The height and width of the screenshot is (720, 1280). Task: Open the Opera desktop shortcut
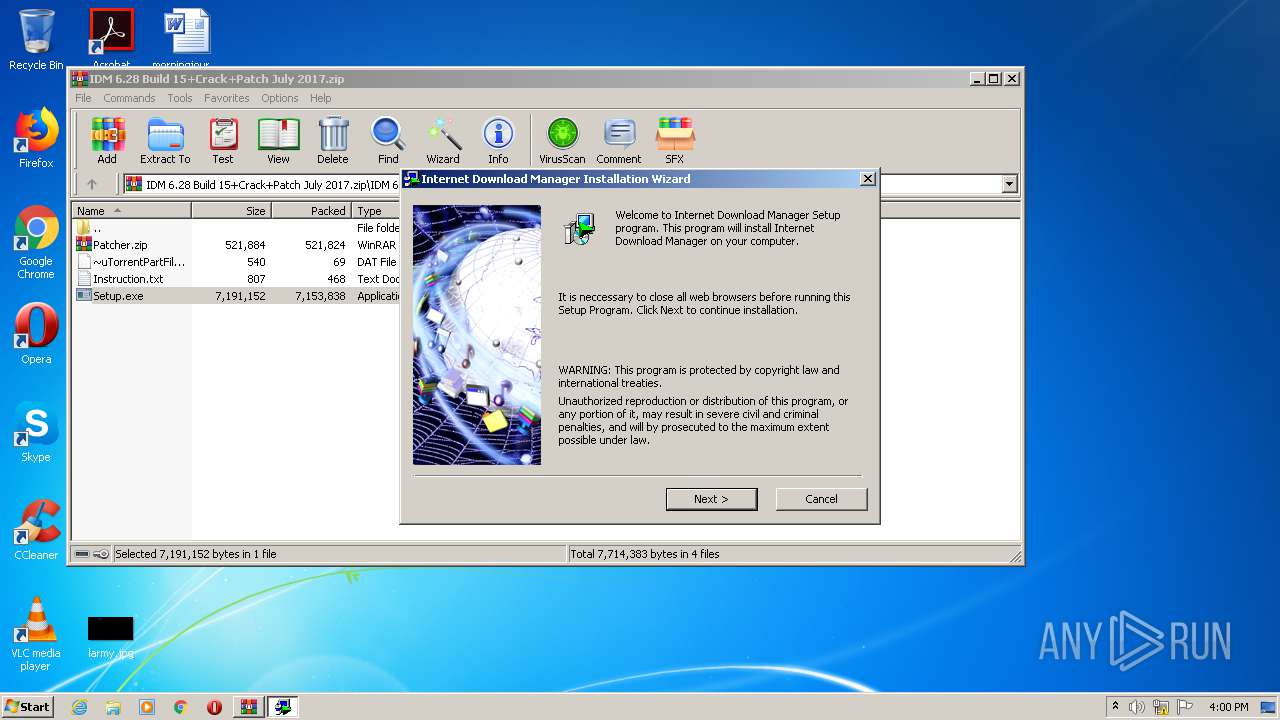(x=36, y=334)
